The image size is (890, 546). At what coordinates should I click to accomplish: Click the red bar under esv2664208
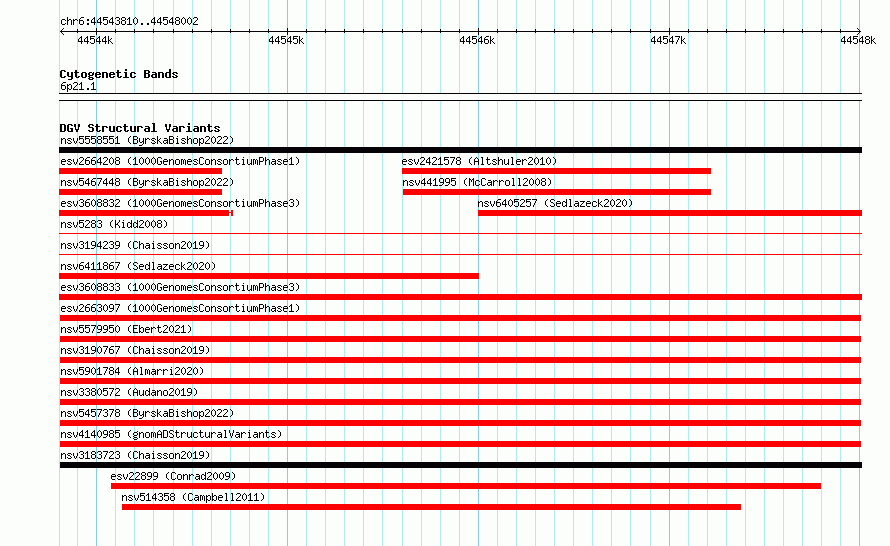(x=140, y=171)
